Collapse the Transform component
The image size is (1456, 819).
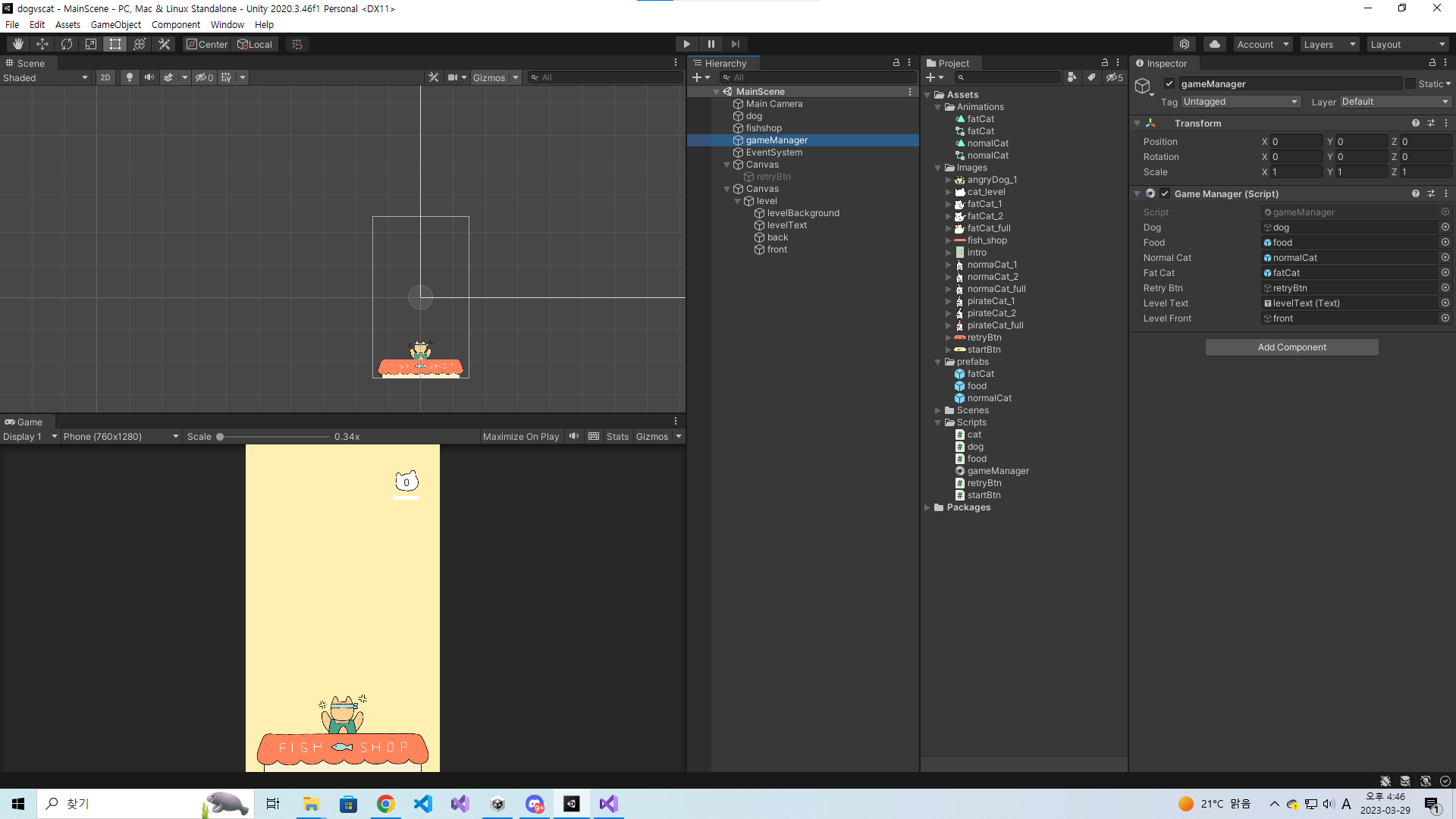(x=1137, y=124)
